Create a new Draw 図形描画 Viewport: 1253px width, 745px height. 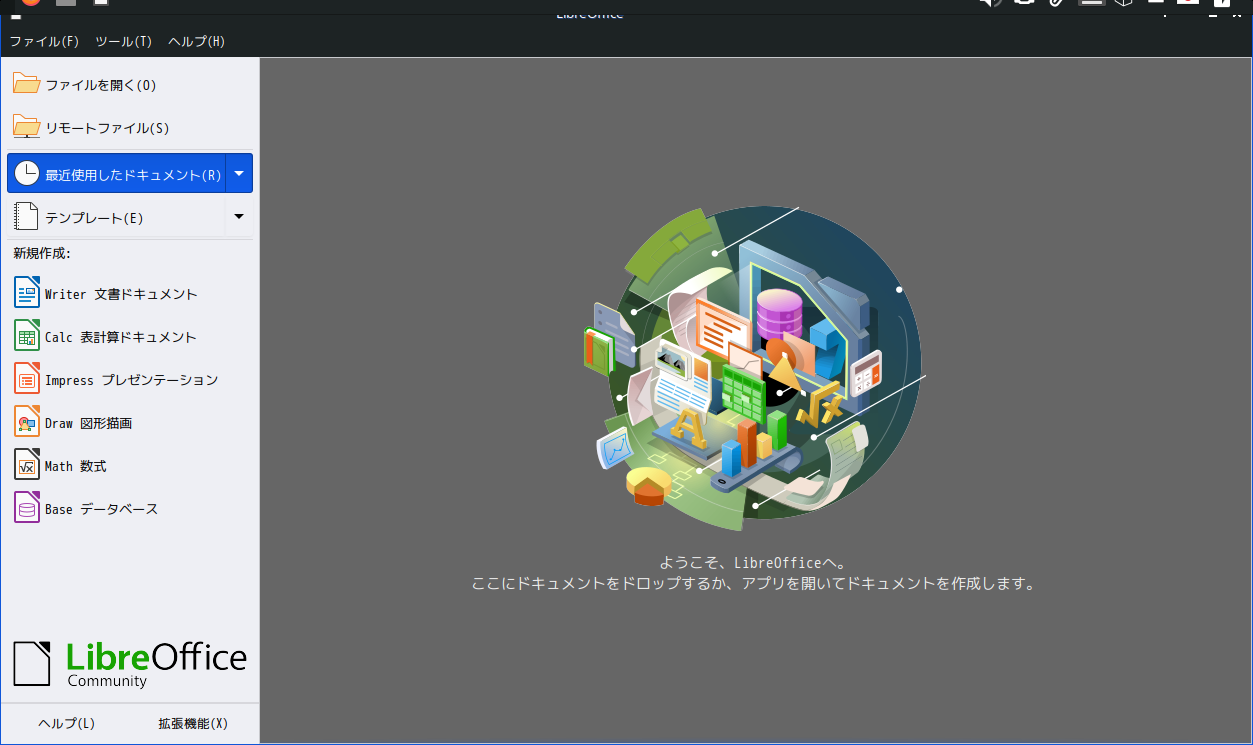[130, 423]
